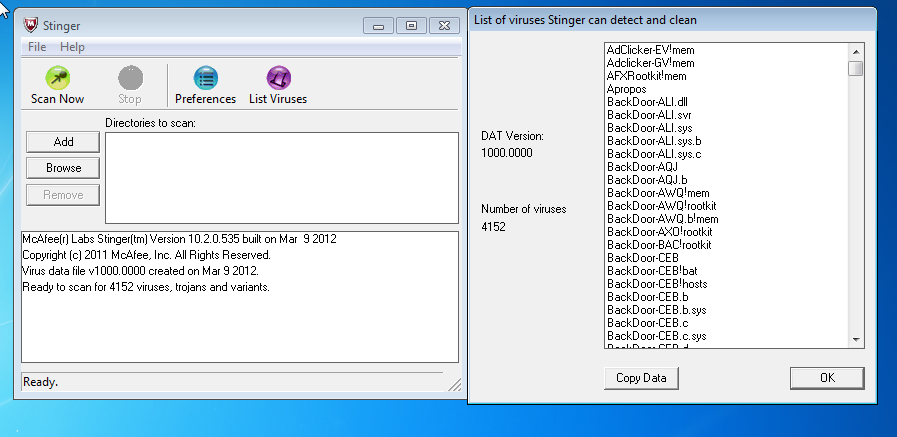
Task: Select BackDoor-ALI.sys.c entry
Action: [654, 154]
